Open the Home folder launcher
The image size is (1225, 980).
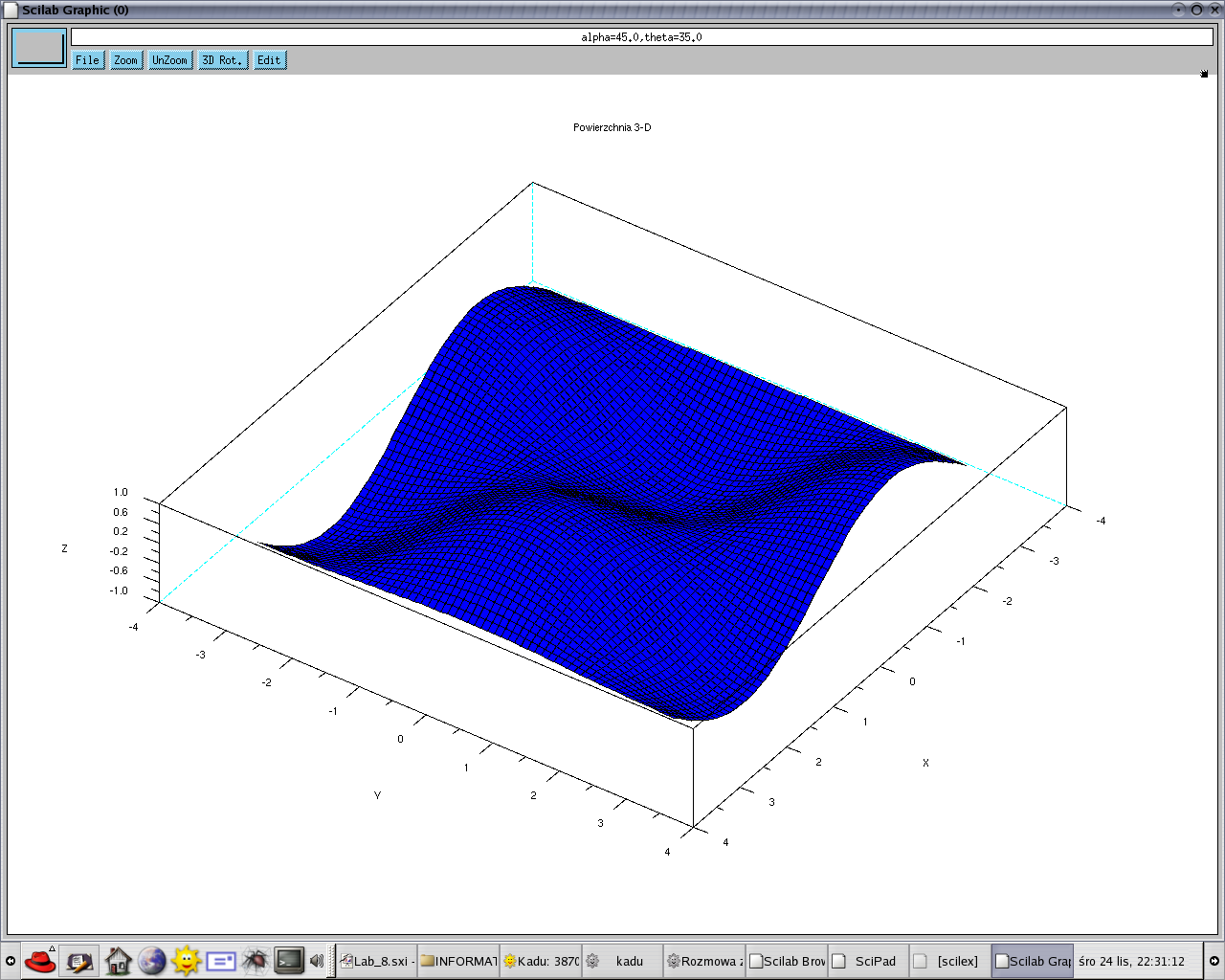[118, 961]
